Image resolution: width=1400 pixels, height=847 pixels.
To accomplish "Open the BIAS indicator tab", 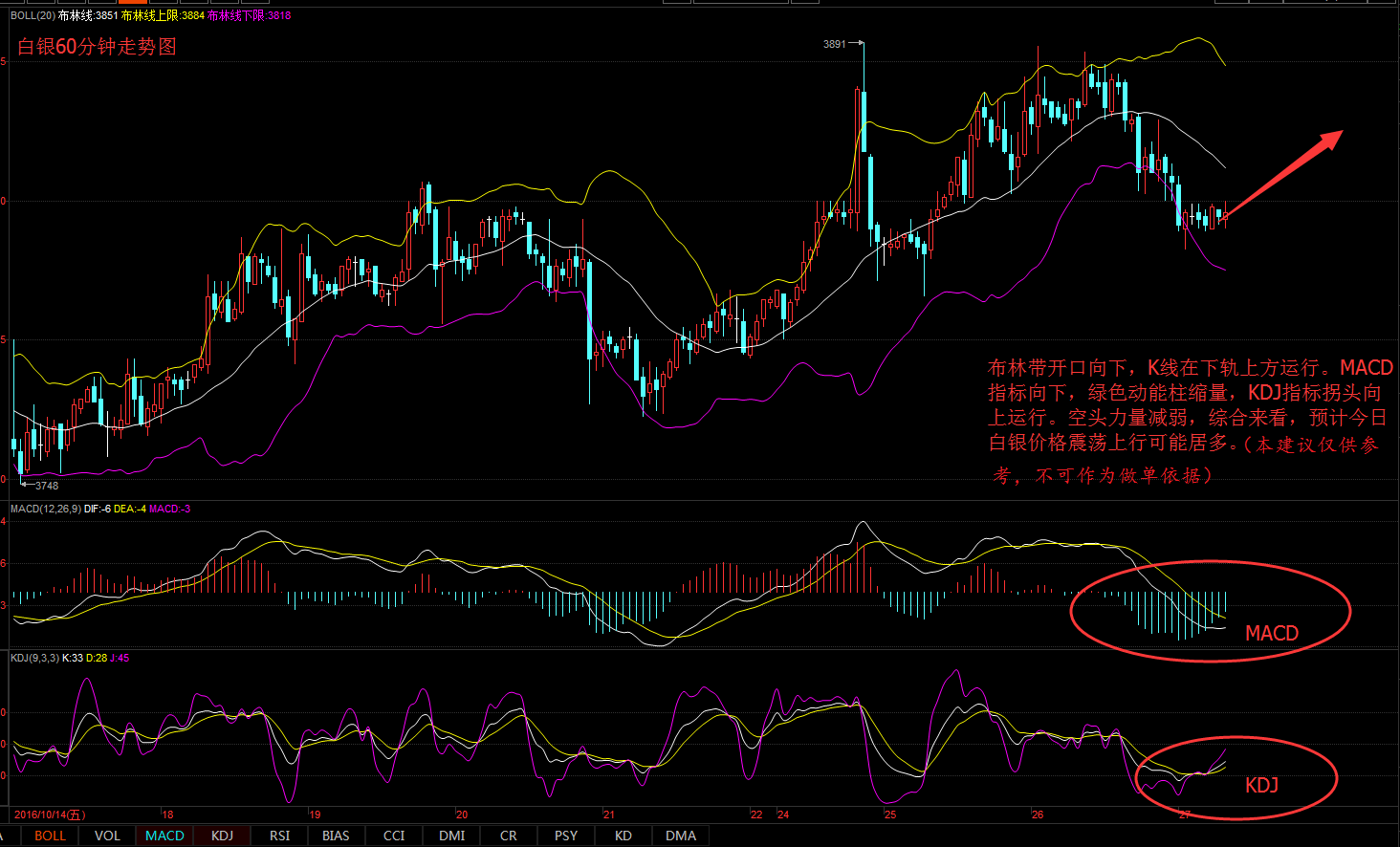I will 336,836.
